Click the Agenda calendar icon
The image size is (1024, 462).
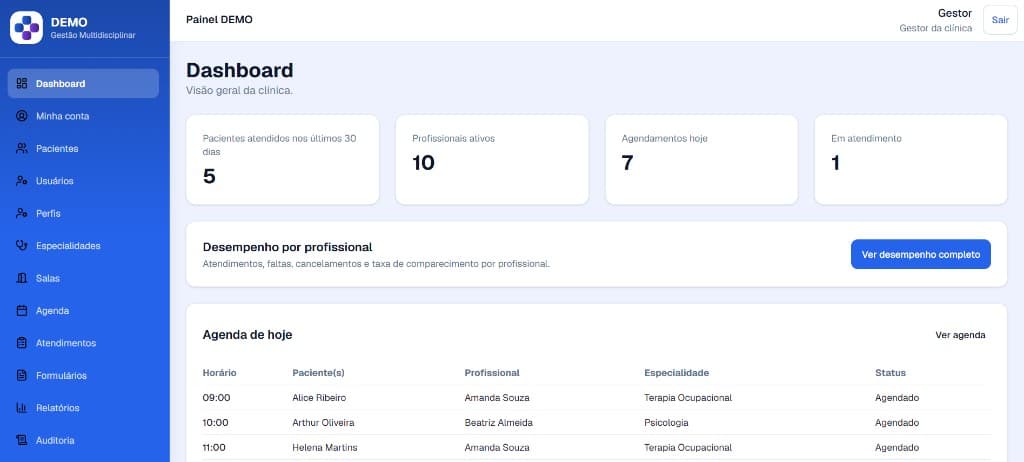coord(22,310)
